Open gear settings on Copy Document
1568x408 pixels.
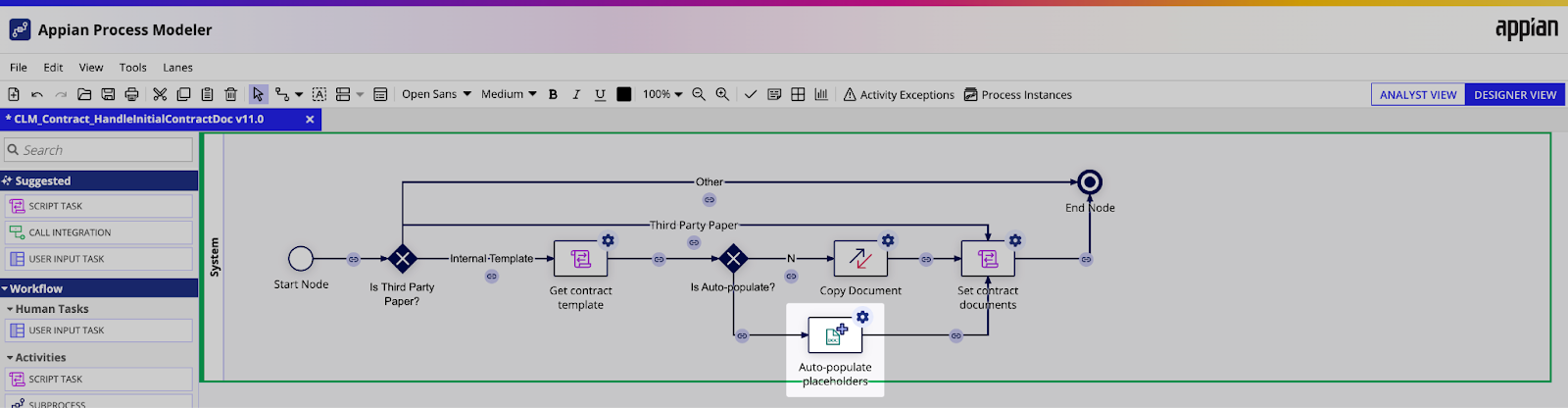(888, 240)
